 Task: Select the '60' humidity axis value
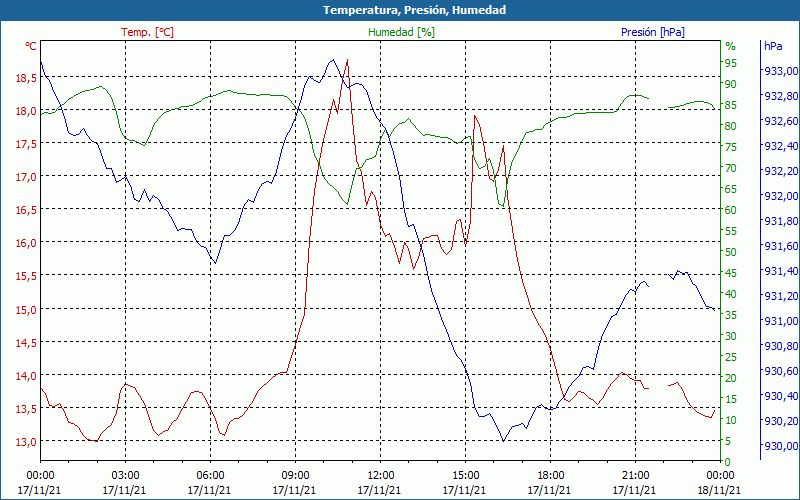tap(731, 210)
